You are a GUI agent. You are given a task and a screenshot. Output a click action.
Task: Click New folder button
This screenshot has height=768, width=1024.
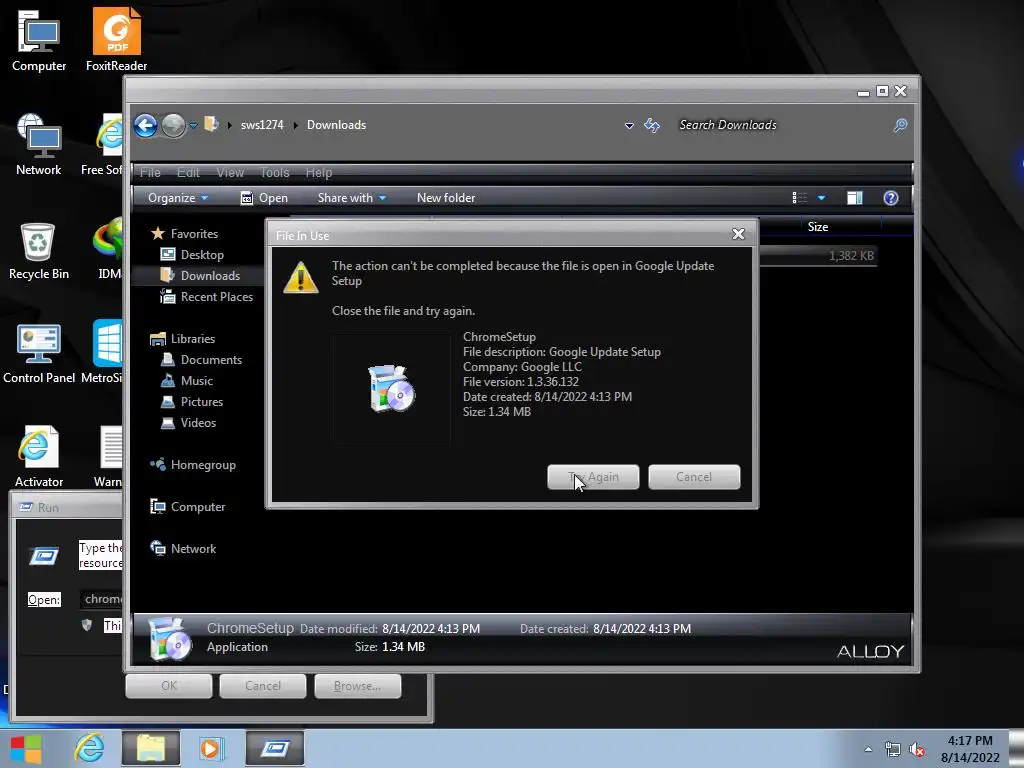click(446, 198)
